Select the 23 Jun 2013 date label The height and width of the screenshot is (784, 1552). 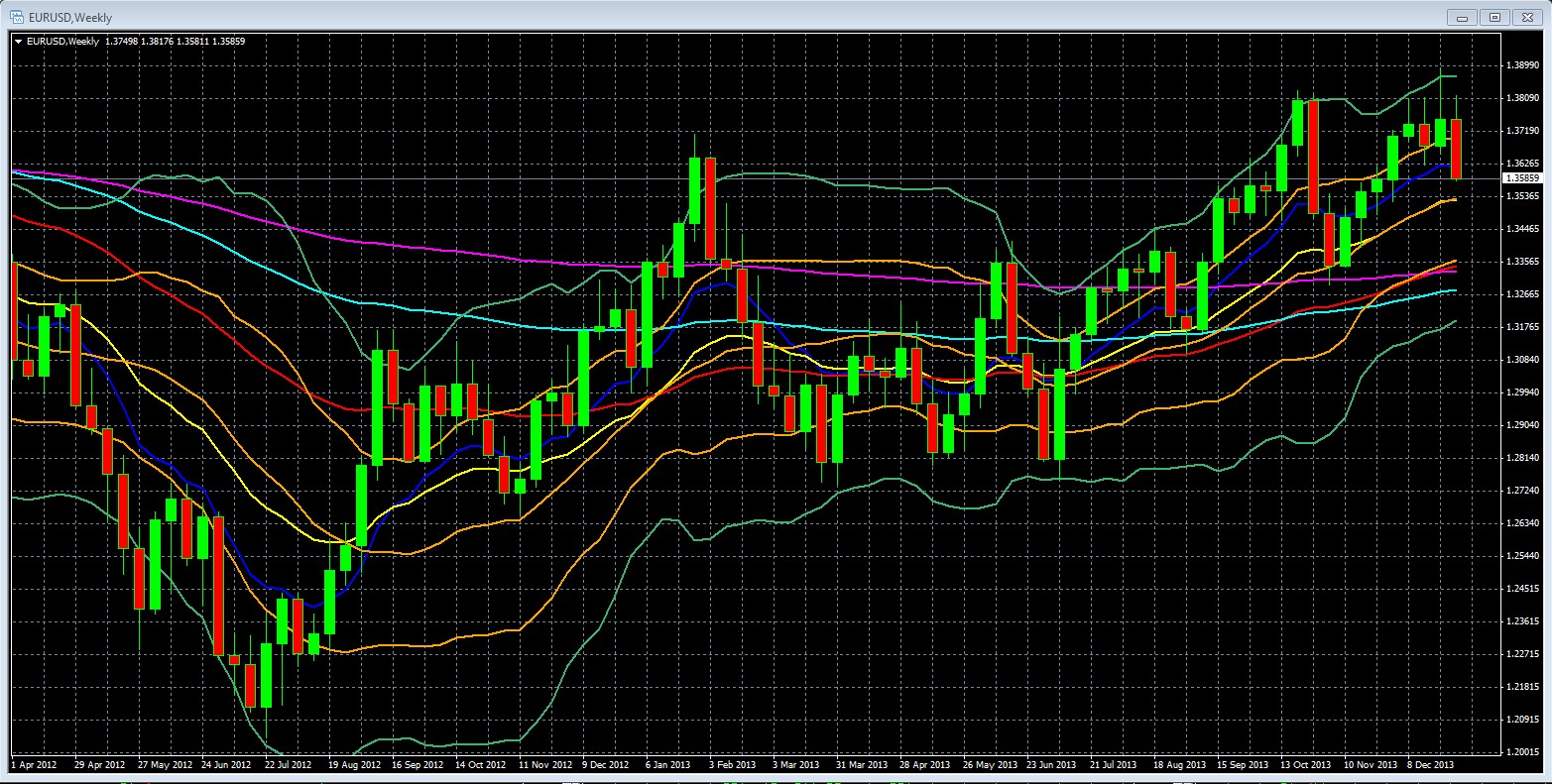(1051, 765)
